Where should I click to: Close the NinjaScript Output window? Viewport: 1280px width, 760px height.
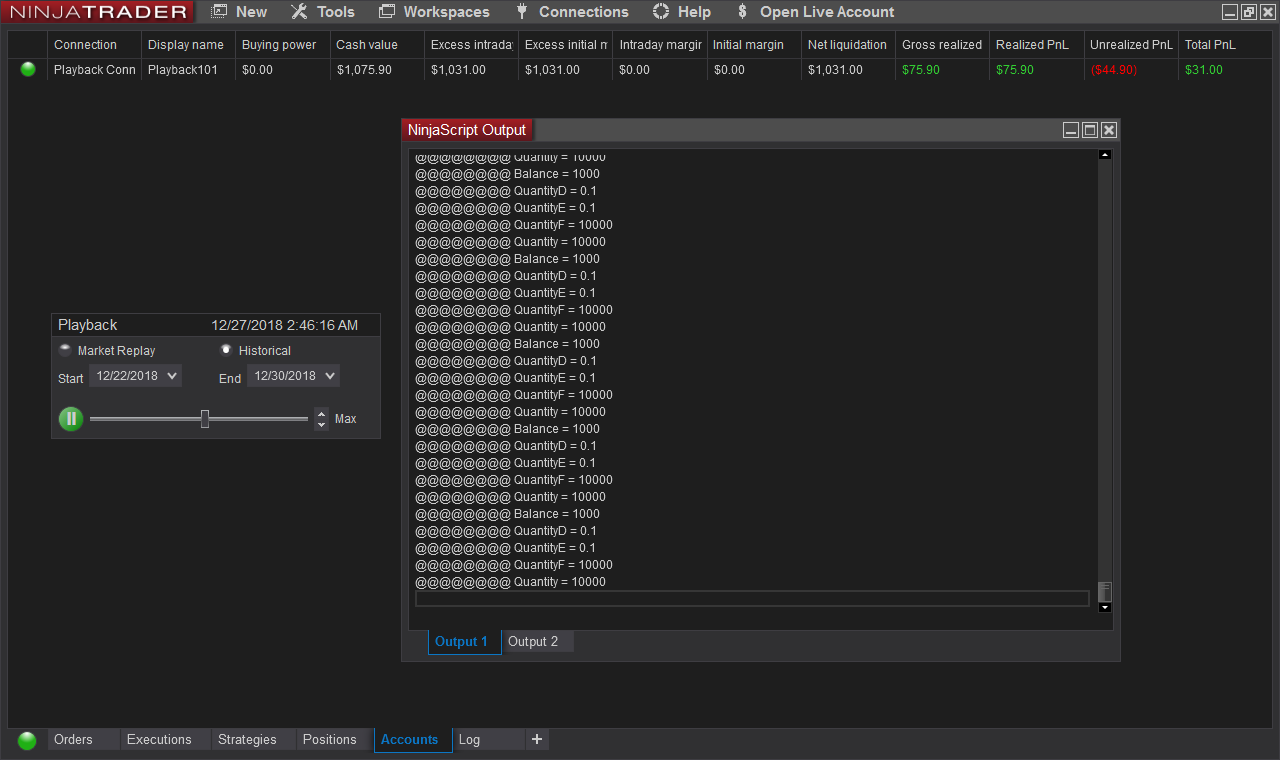(x=1109, y=130)
